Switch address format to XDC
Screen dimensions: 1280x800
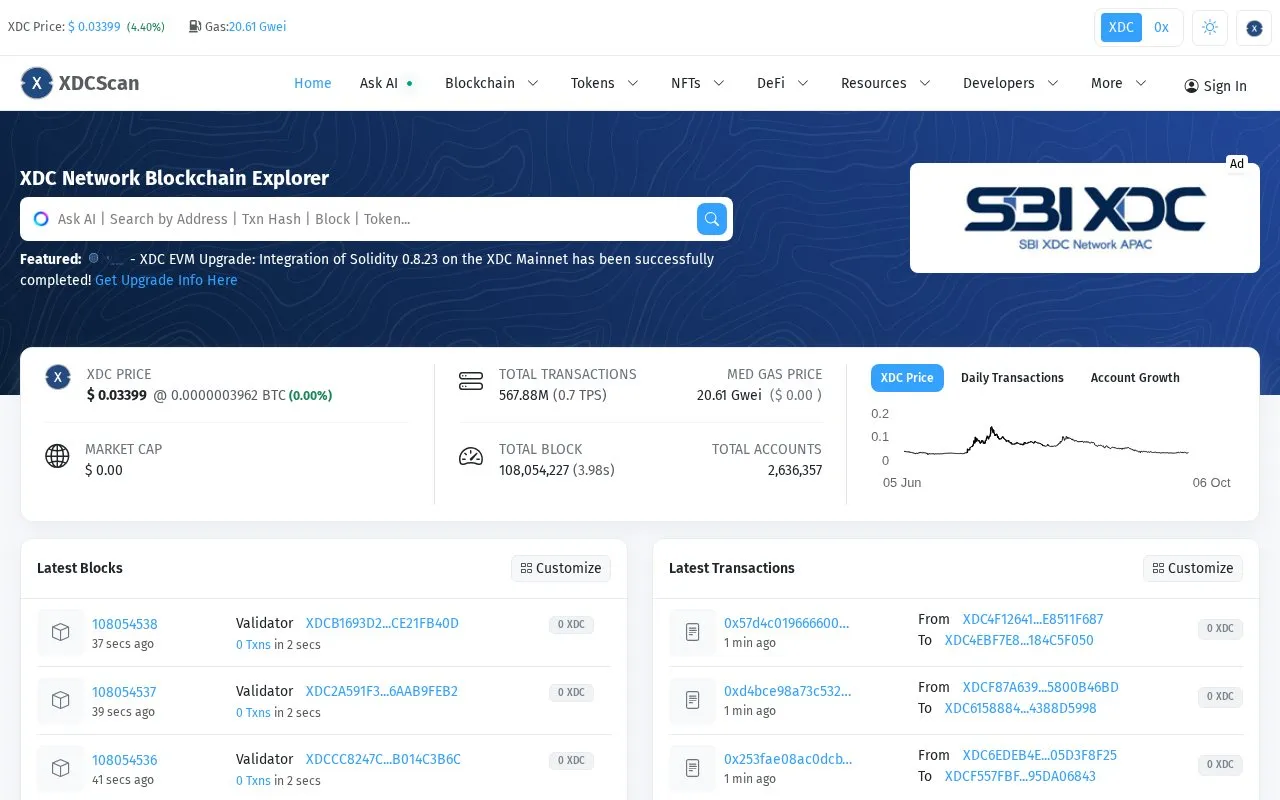click(1121, 27)
